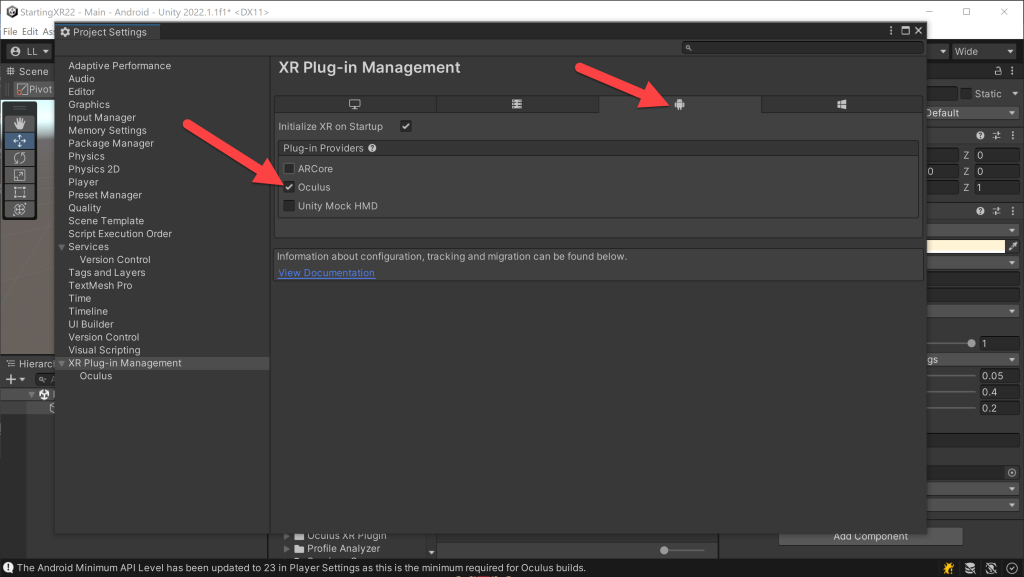Open the Audio settings page
1024x577 pixels.
tap(82, 79)
